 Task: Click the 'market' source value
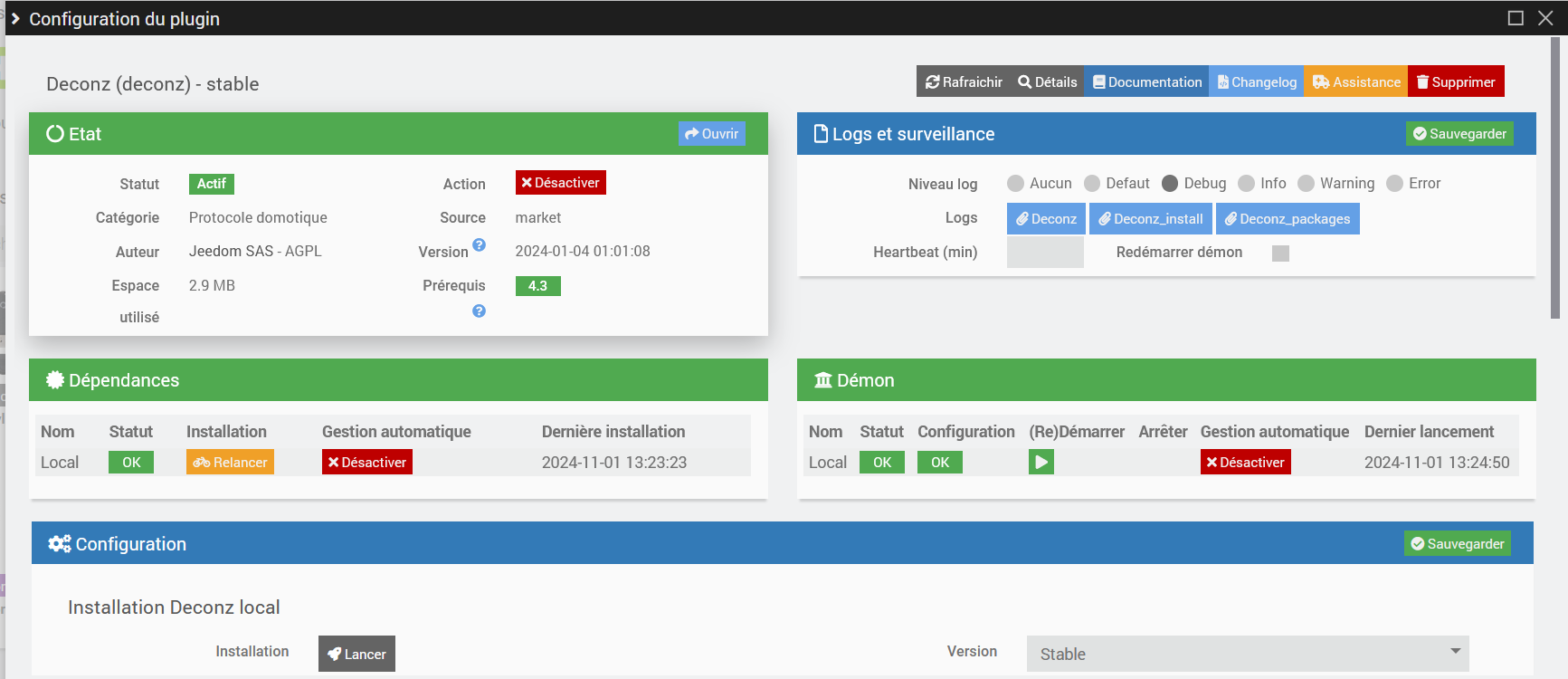coord(538,218)
